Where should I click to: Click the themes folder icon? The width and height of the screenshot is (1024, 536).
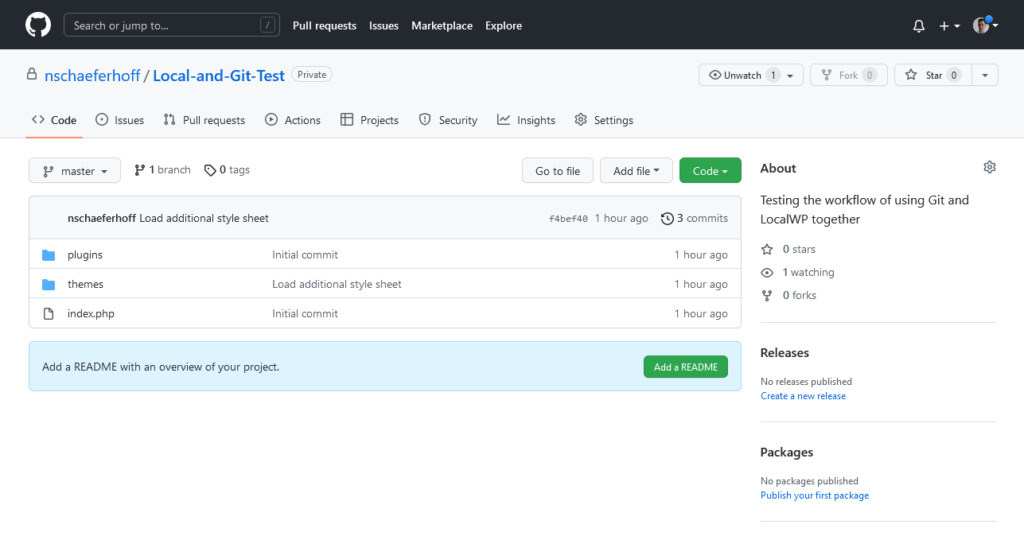tap(48, 284)
